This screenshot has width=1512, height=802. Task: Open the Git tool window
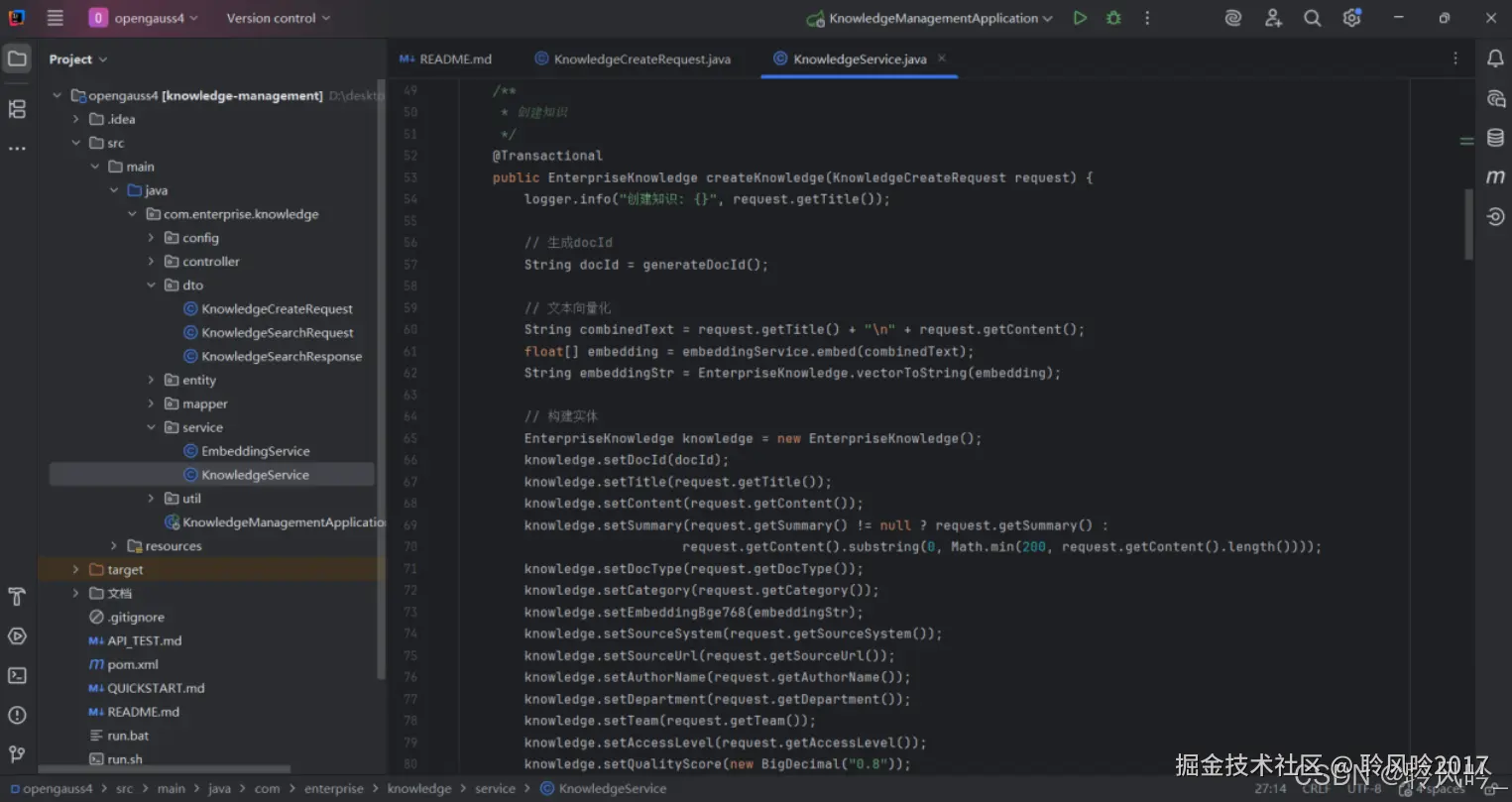(x=17, y=754)
